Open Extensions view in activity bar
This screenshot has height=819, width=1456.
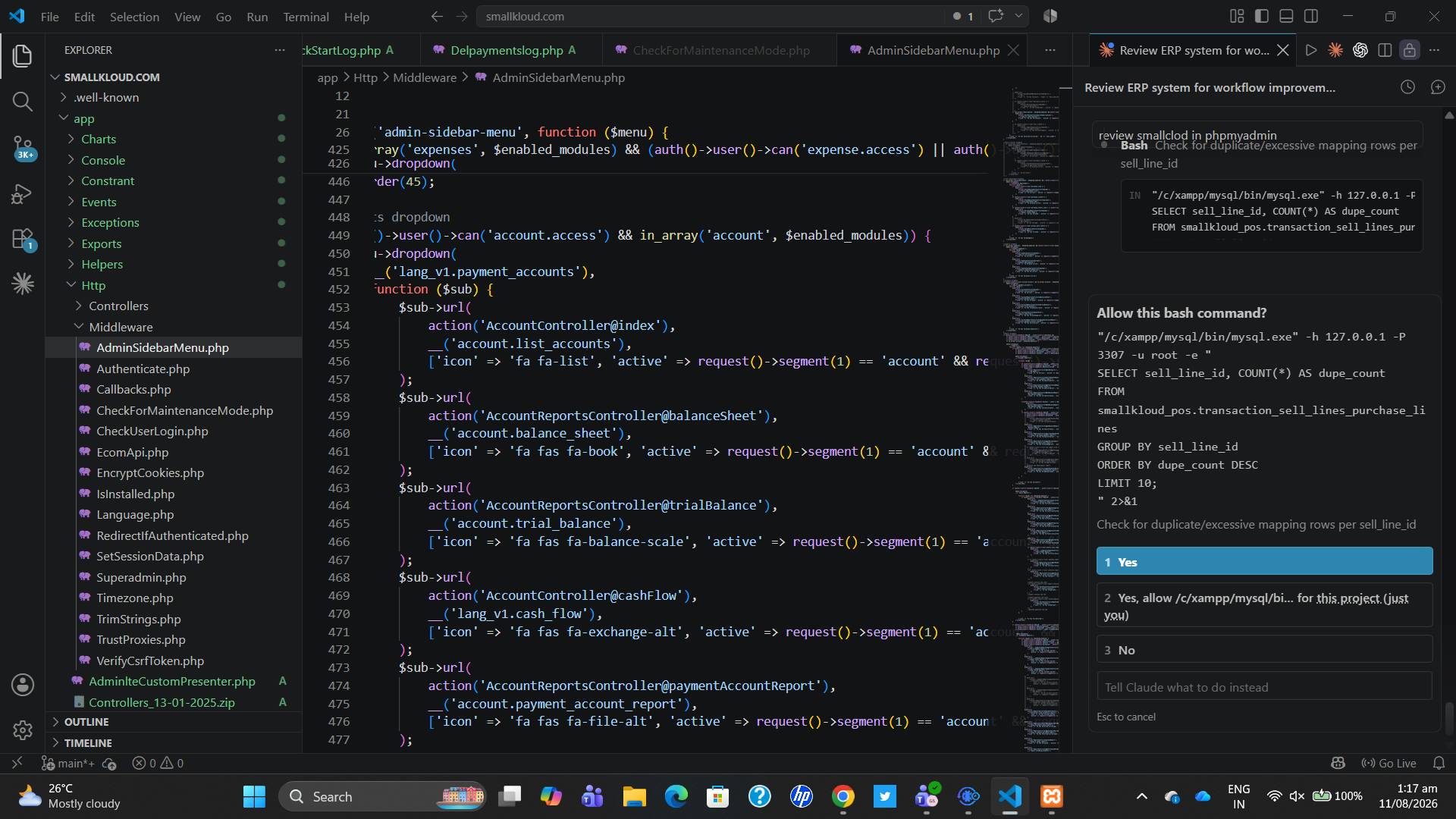tap(23, 240)
